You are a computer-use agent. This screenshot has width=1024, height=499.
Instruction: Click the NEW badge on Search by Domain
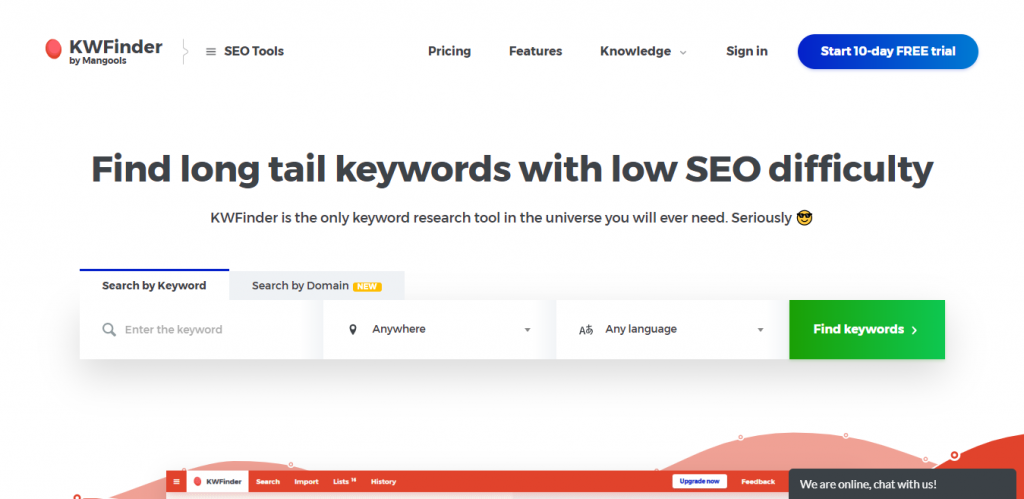pyautogui.click(x=367, y=286)
